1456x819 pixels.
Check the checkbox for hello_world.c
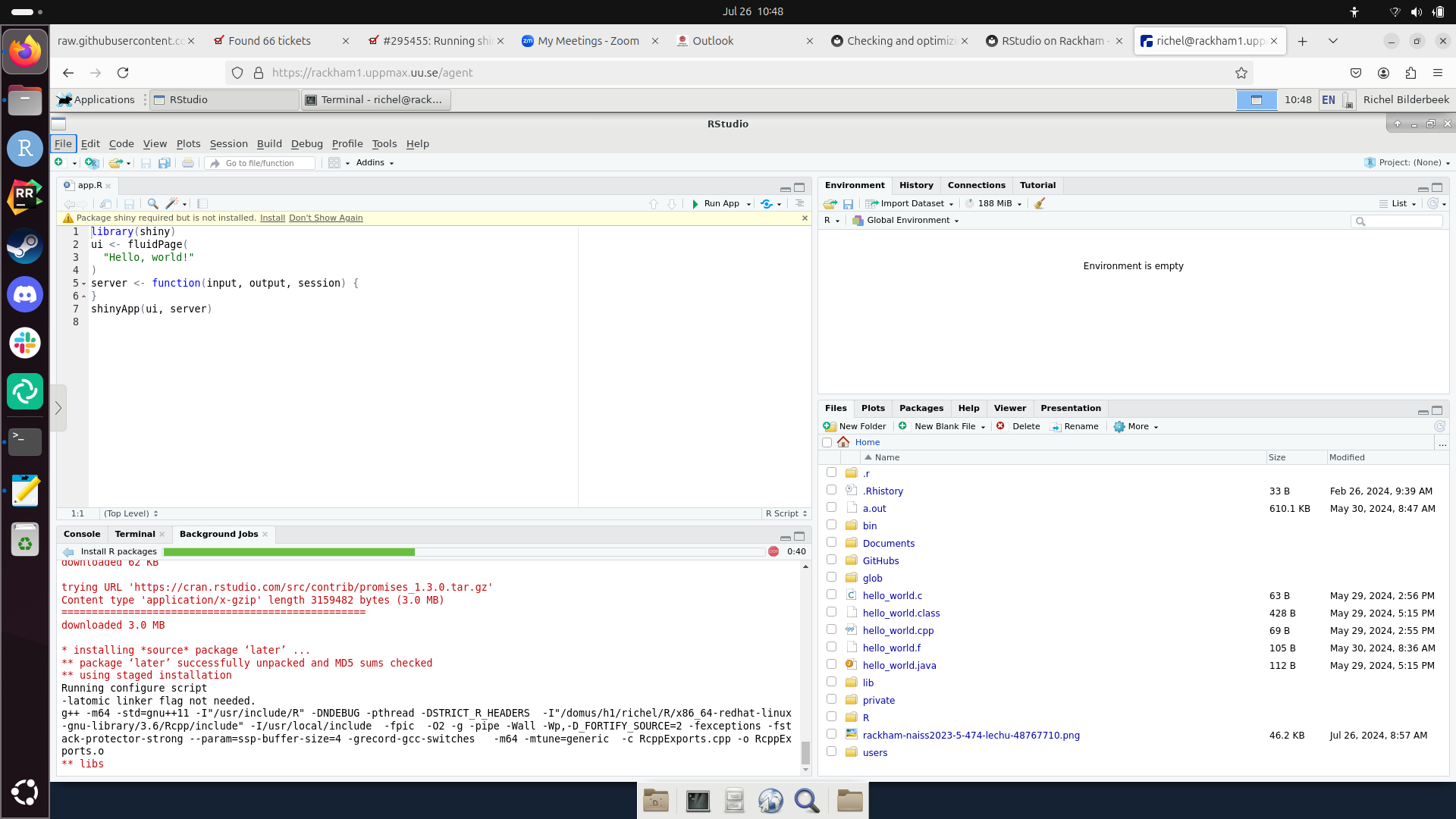coord(831,595)
